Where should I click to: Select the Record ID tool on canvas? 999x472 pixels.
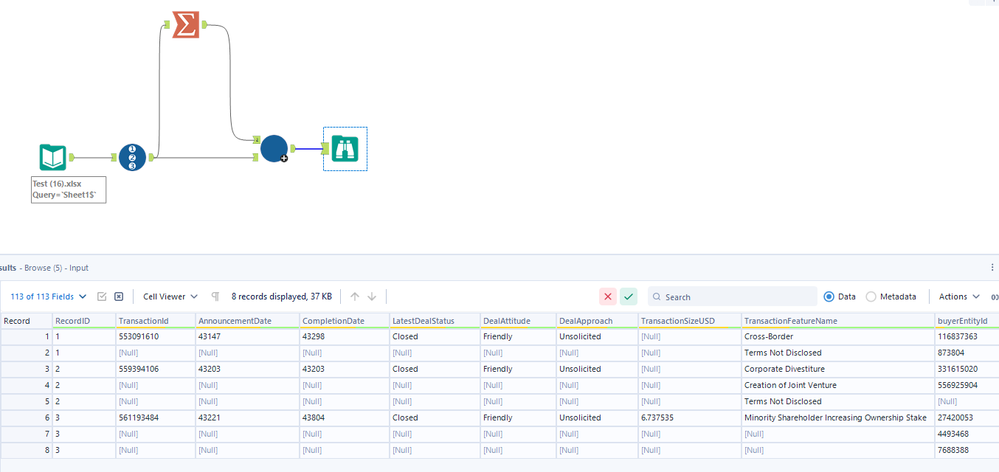pos(133,157)
